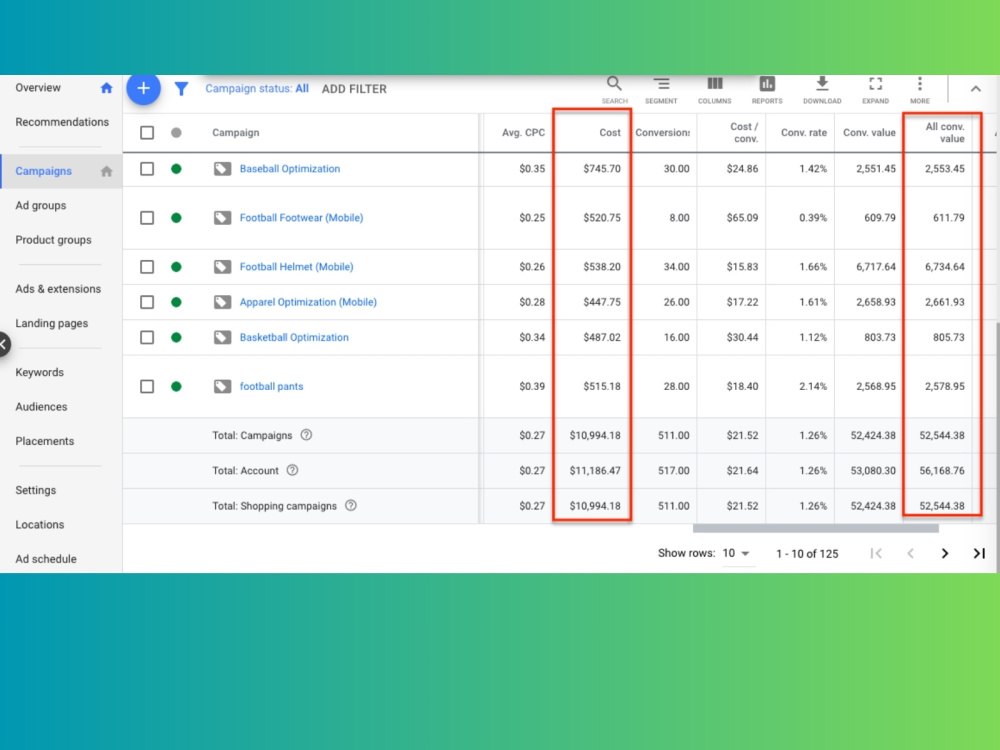Check the Baseball Optimization row checkbox
Image resolution: width=1000 pixels, height=750 pixels.
tap(147, 169)
